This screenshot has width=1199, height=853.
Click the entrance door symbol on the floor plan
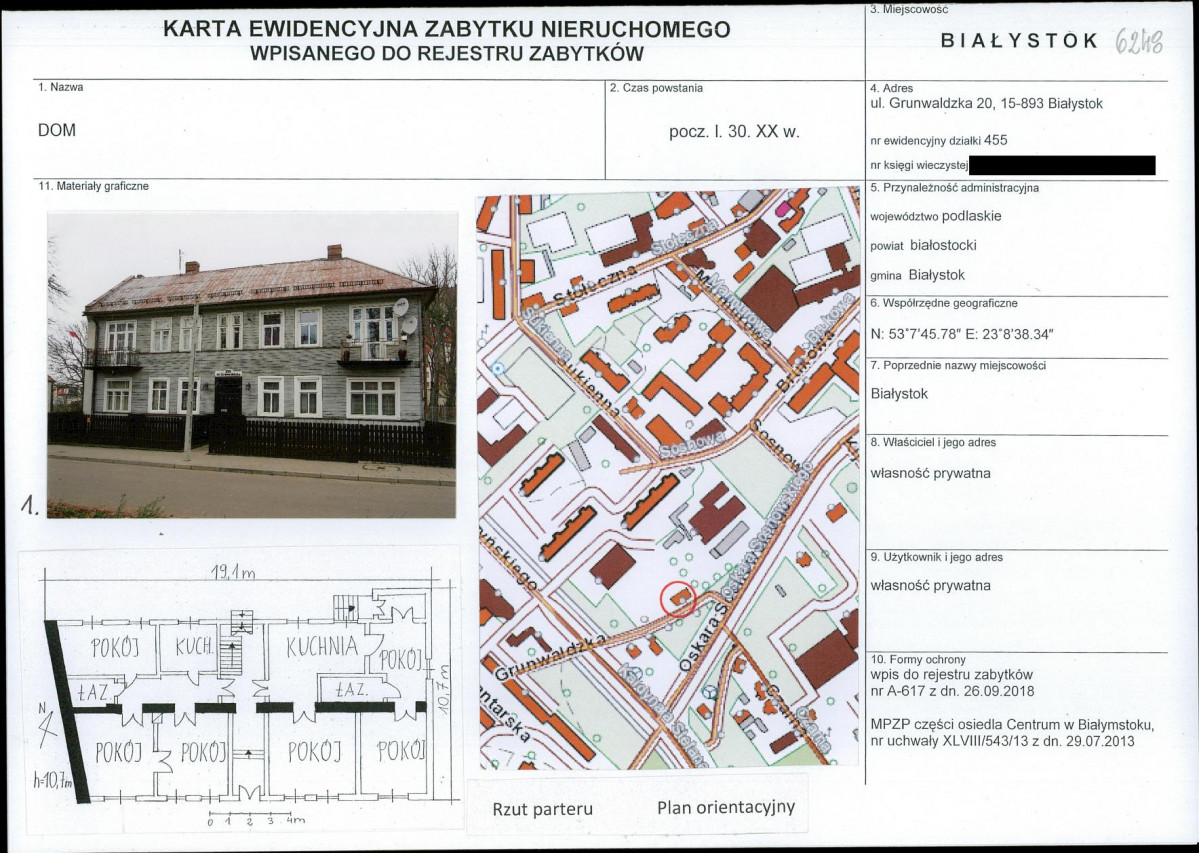(x=249, y=793)
